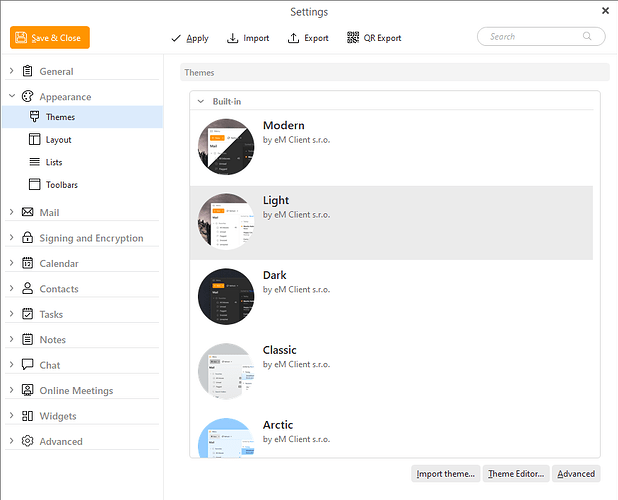This screenshot has height=500, width=618.
Task: Select the Dark theme thumbnail
Action: [x=226, y=296]
